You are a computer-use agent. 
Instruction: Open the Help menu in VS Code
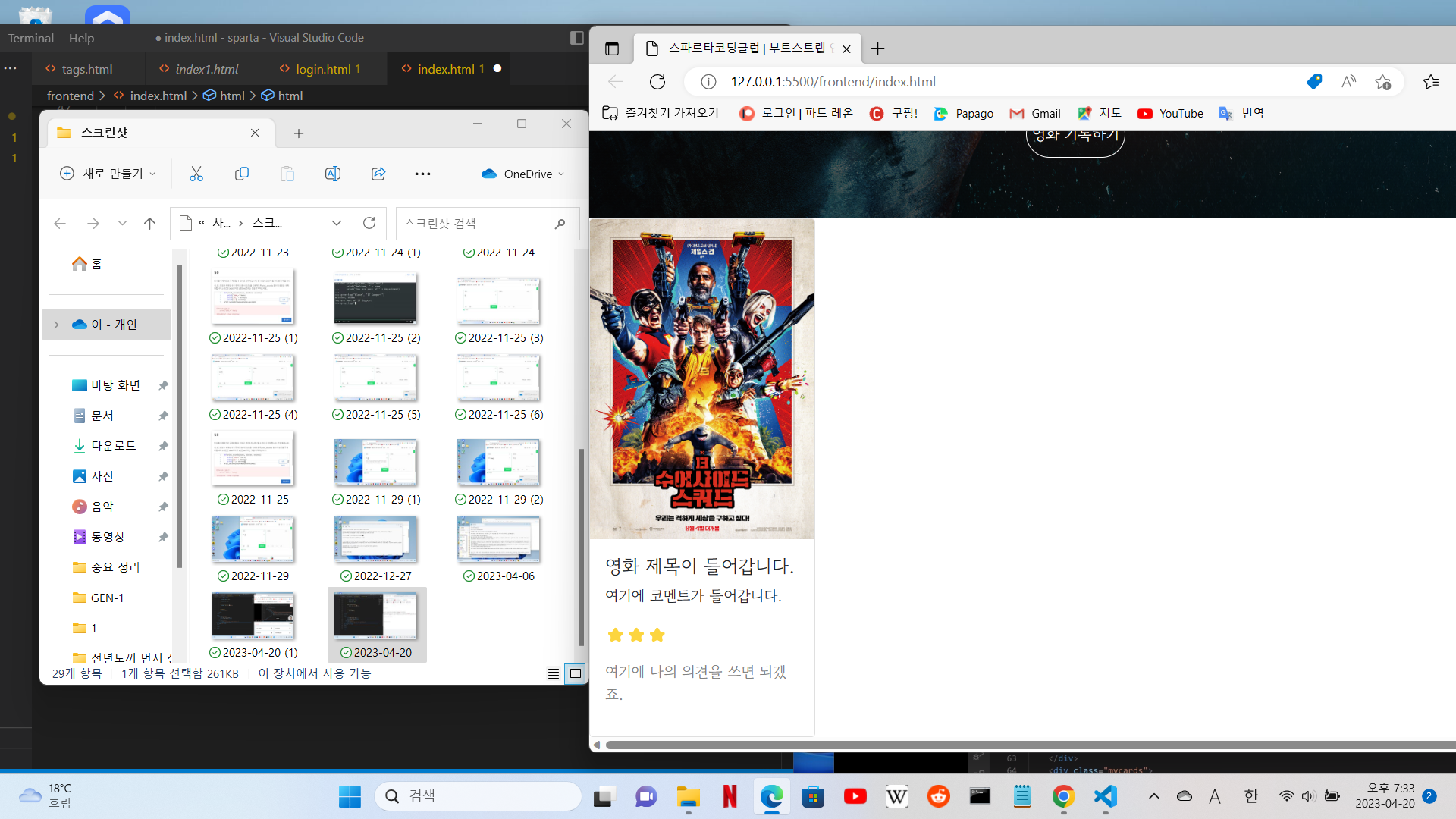point(81,38)
